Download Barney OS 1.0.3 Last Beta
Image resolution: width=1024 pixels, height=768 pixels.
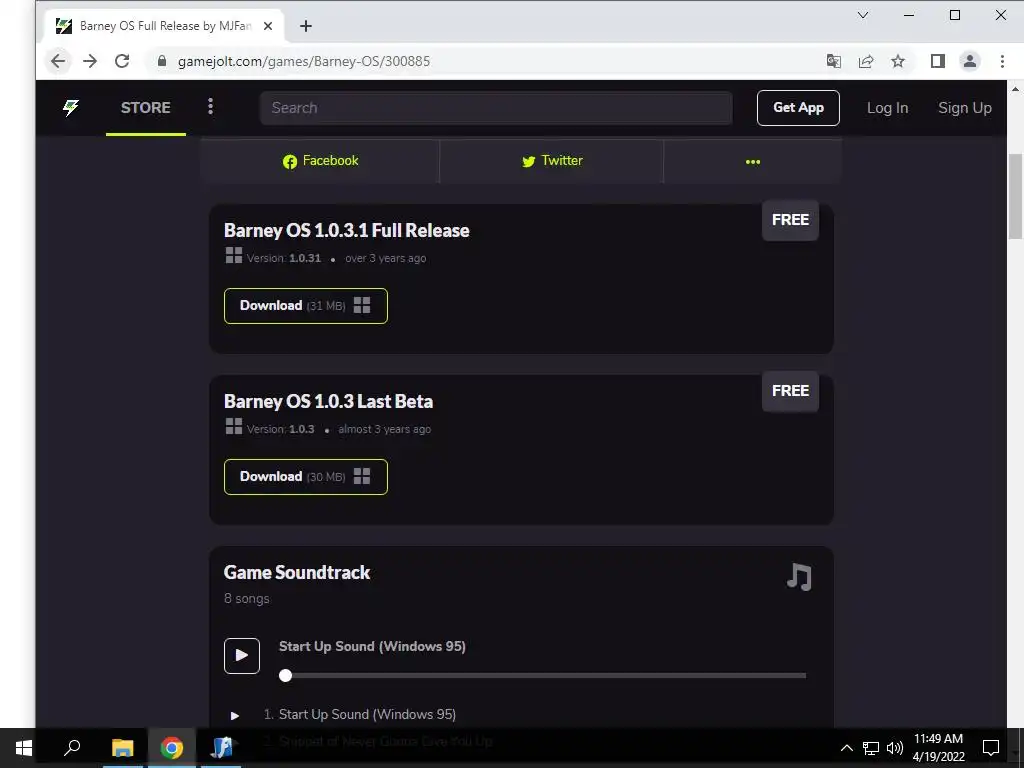(x=306, y=477)
